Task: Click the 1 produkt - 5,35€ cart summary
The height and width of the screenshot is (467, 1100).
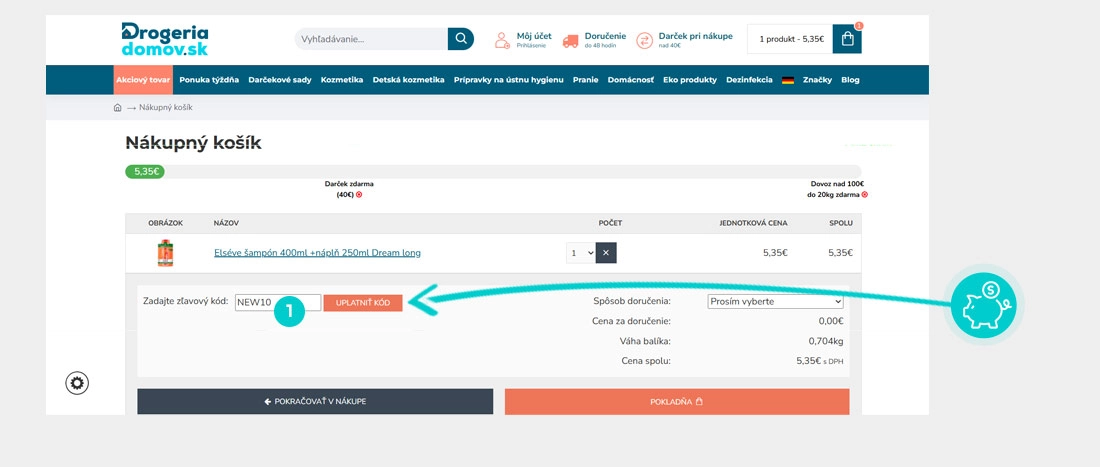Action: [x=790, y=39]
